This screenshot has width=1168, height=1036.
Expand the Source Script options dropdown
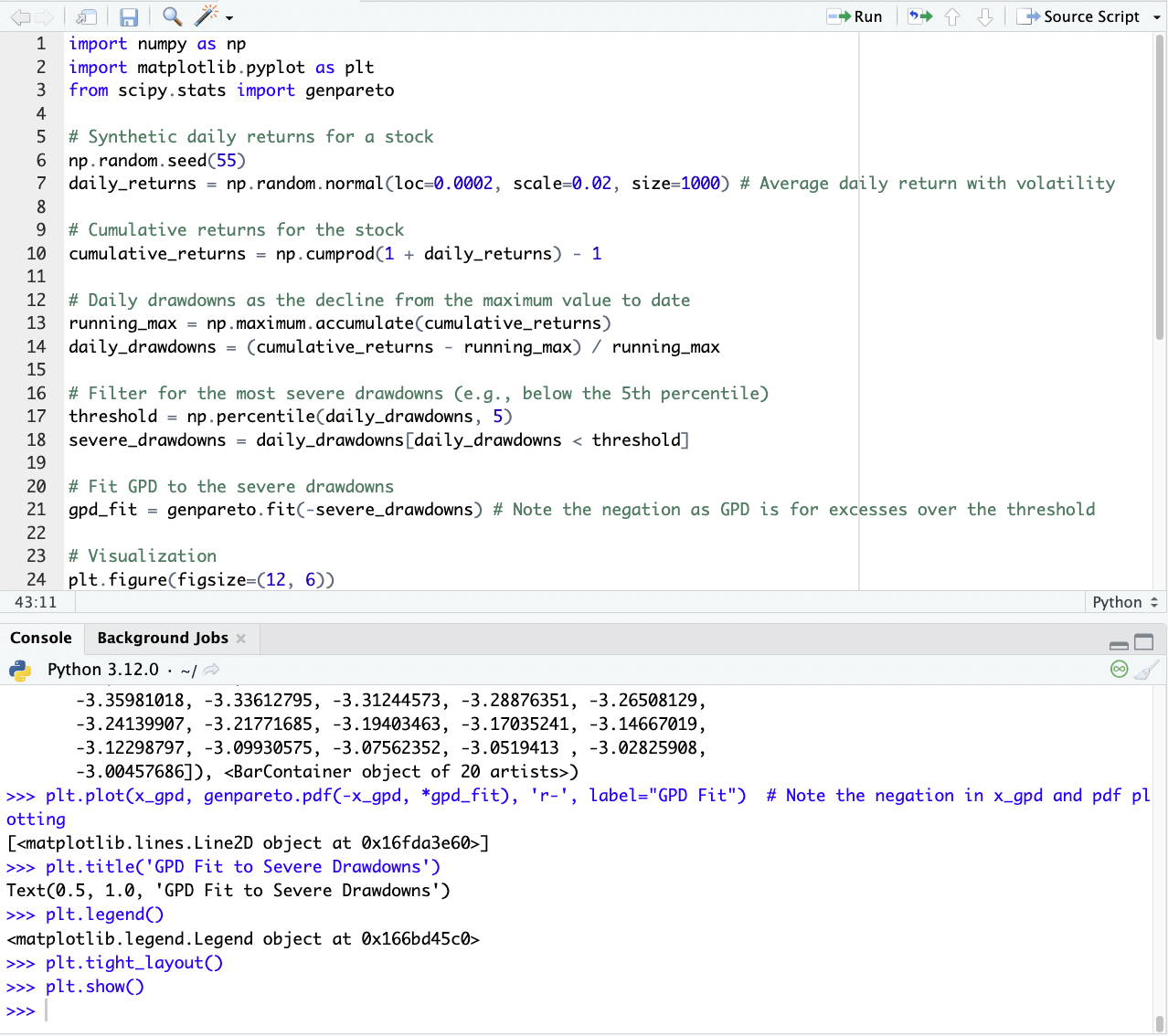(1156, 17)
